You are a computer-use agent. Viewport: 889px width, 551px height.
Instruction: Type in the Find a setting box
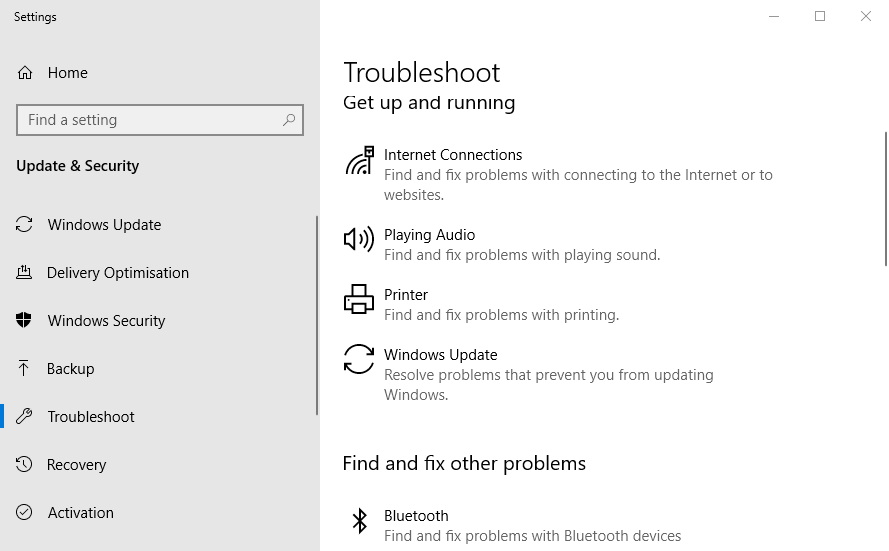coord(150,120)
